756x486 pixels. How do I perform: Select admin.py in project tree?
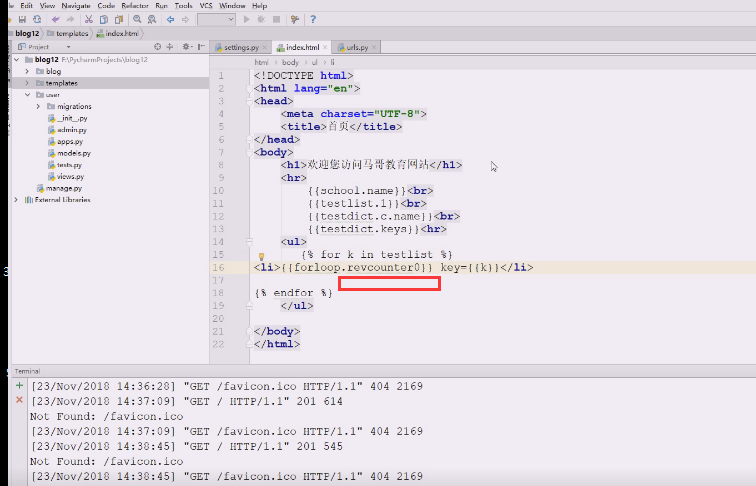point(72,130)
